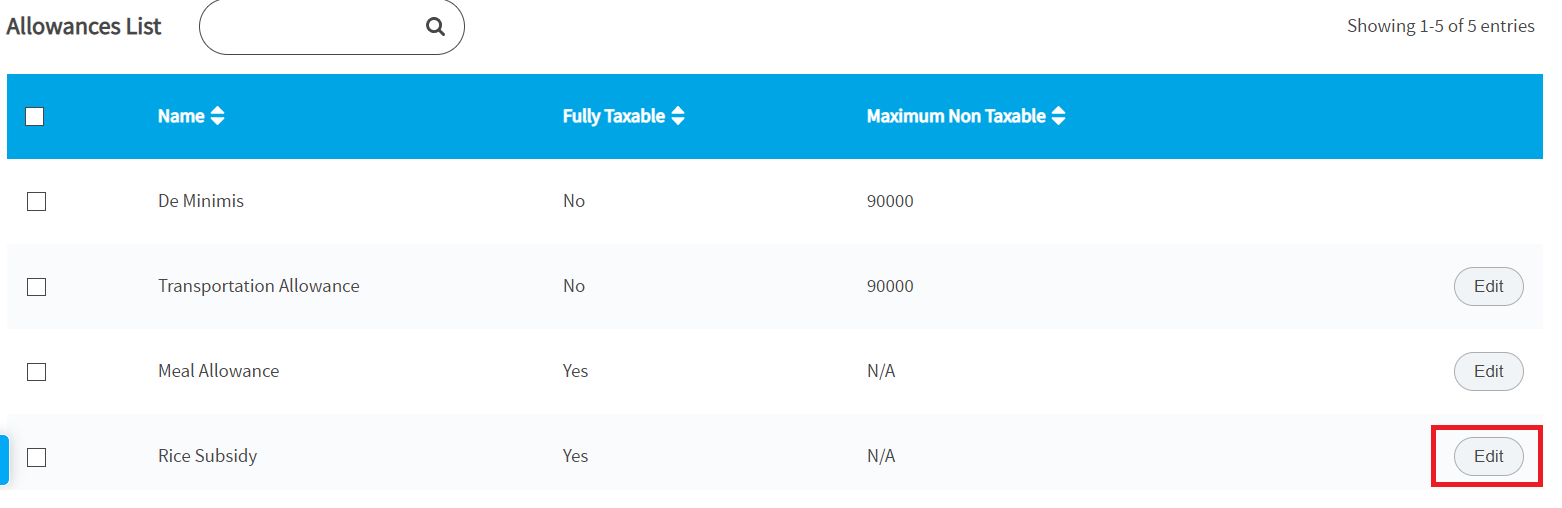Click the Fully Taxable column header text
Viewport: 1562px width, 508px height.
[x=614, y=116]
